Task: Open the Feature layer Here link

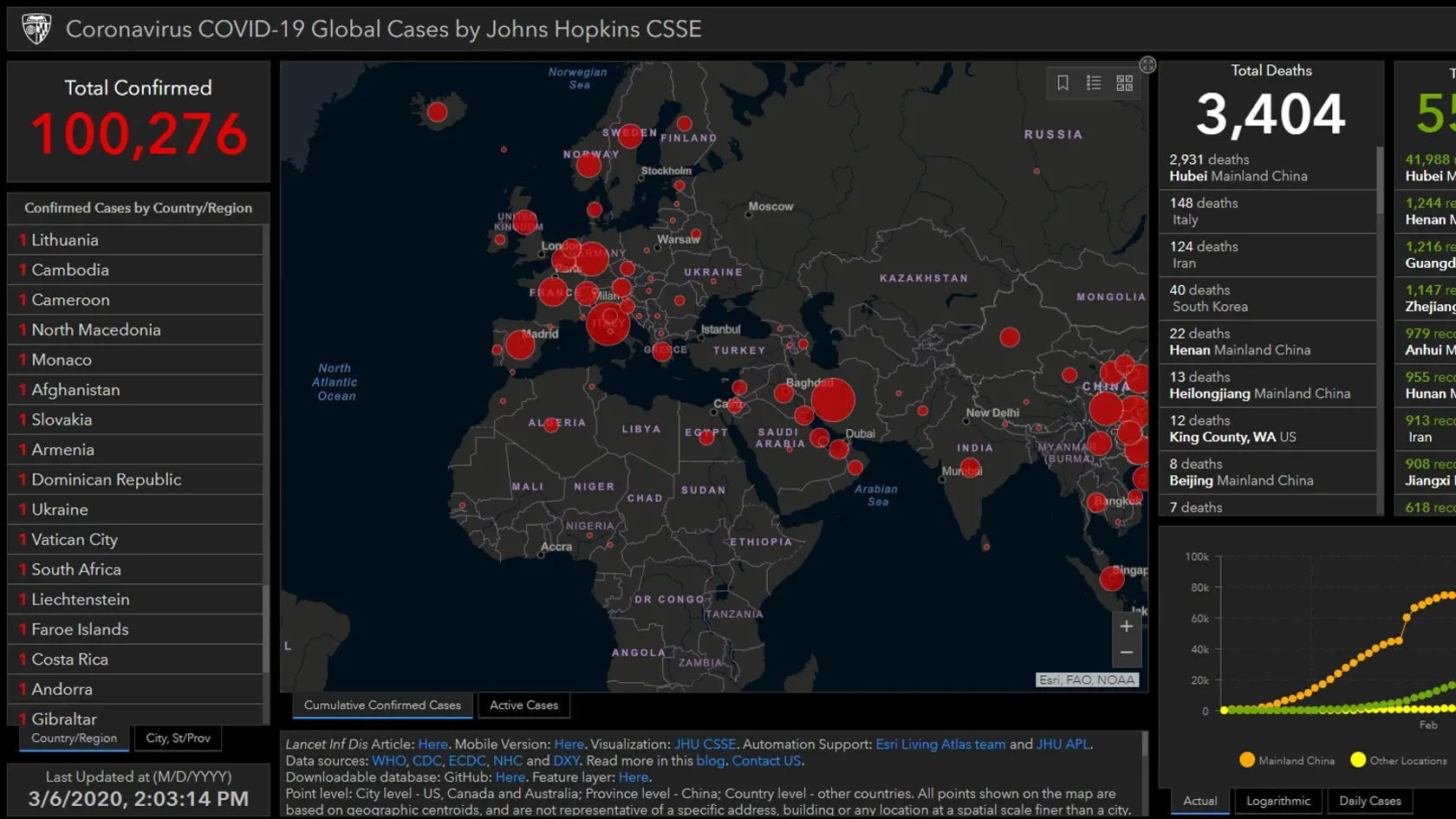Action: 633,777
